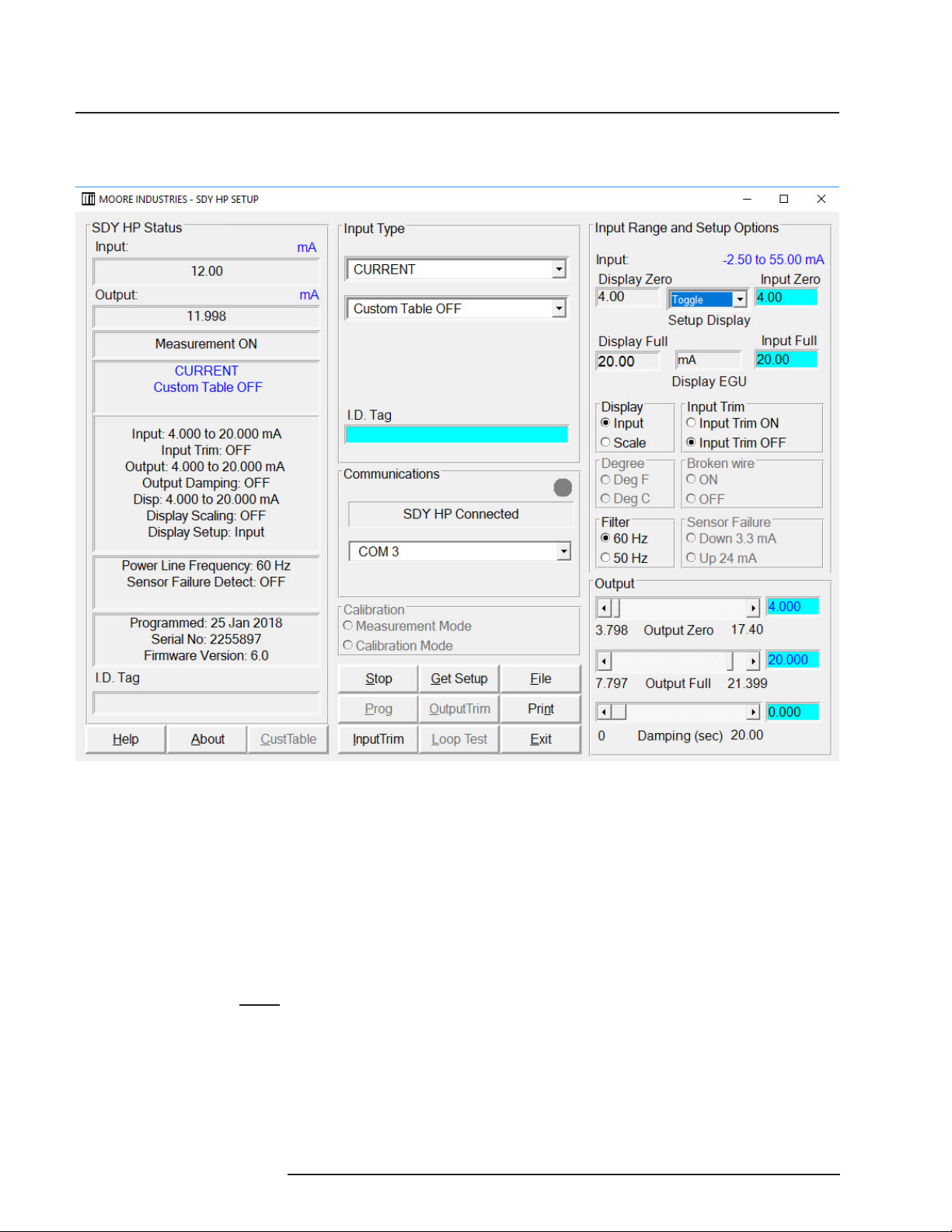Viewport: 952px width, 1232px height.
Task: Click the Output Zero slider thumb
Action: 615,608
